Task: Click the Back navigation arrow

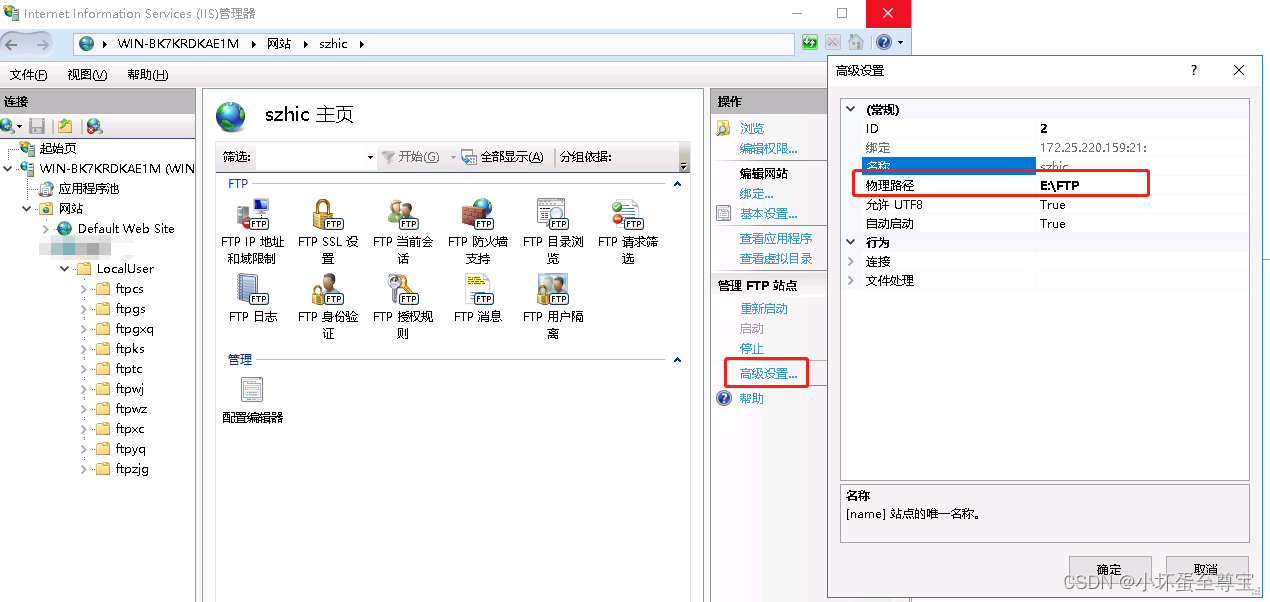Action: coord(13,44)
